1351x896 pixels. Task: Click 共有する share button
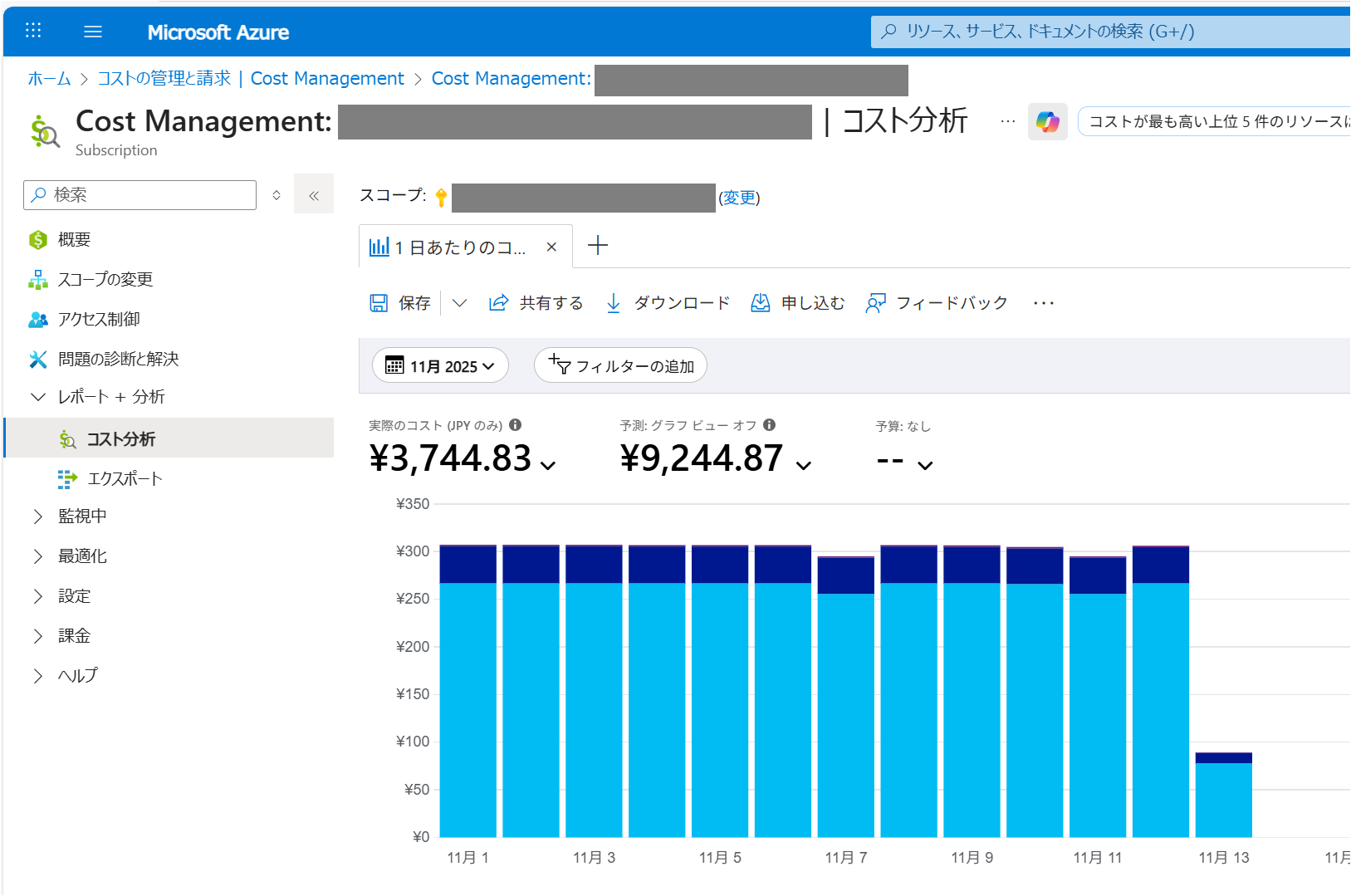(536, 303)
